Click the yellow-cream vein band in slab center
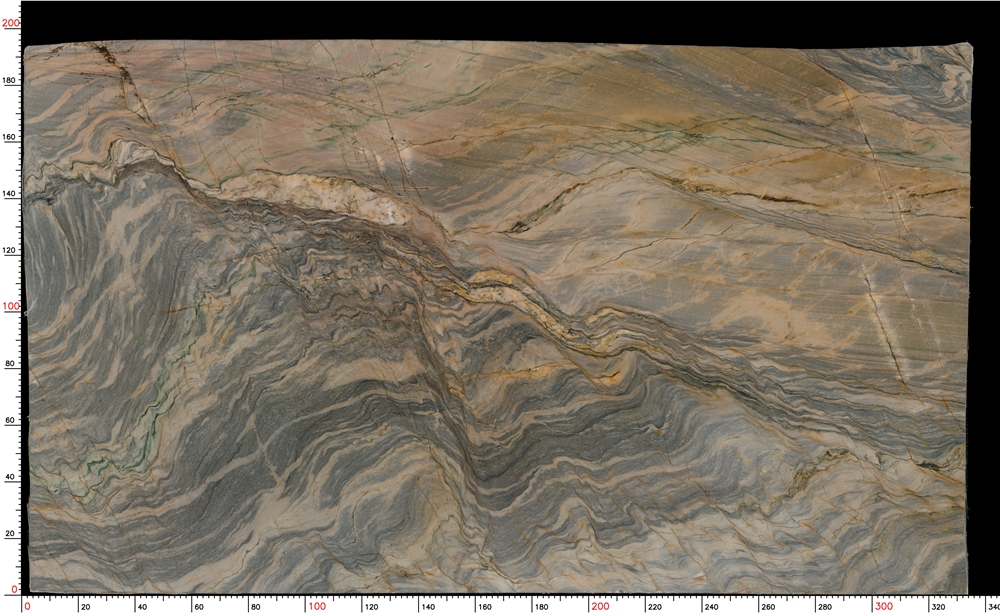The width and height of the screenshot is (1000, 616). pyautogui.click(x=520, y=300)
